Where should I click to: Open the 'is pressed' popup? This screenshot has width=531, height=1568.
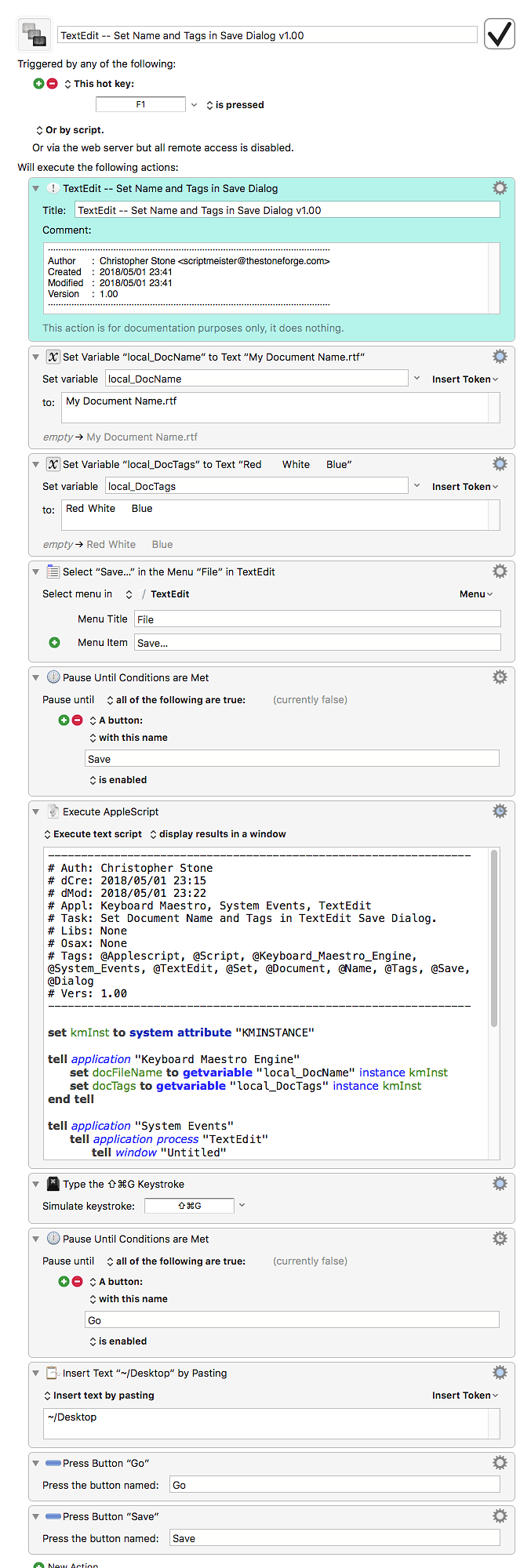point(235,105)
